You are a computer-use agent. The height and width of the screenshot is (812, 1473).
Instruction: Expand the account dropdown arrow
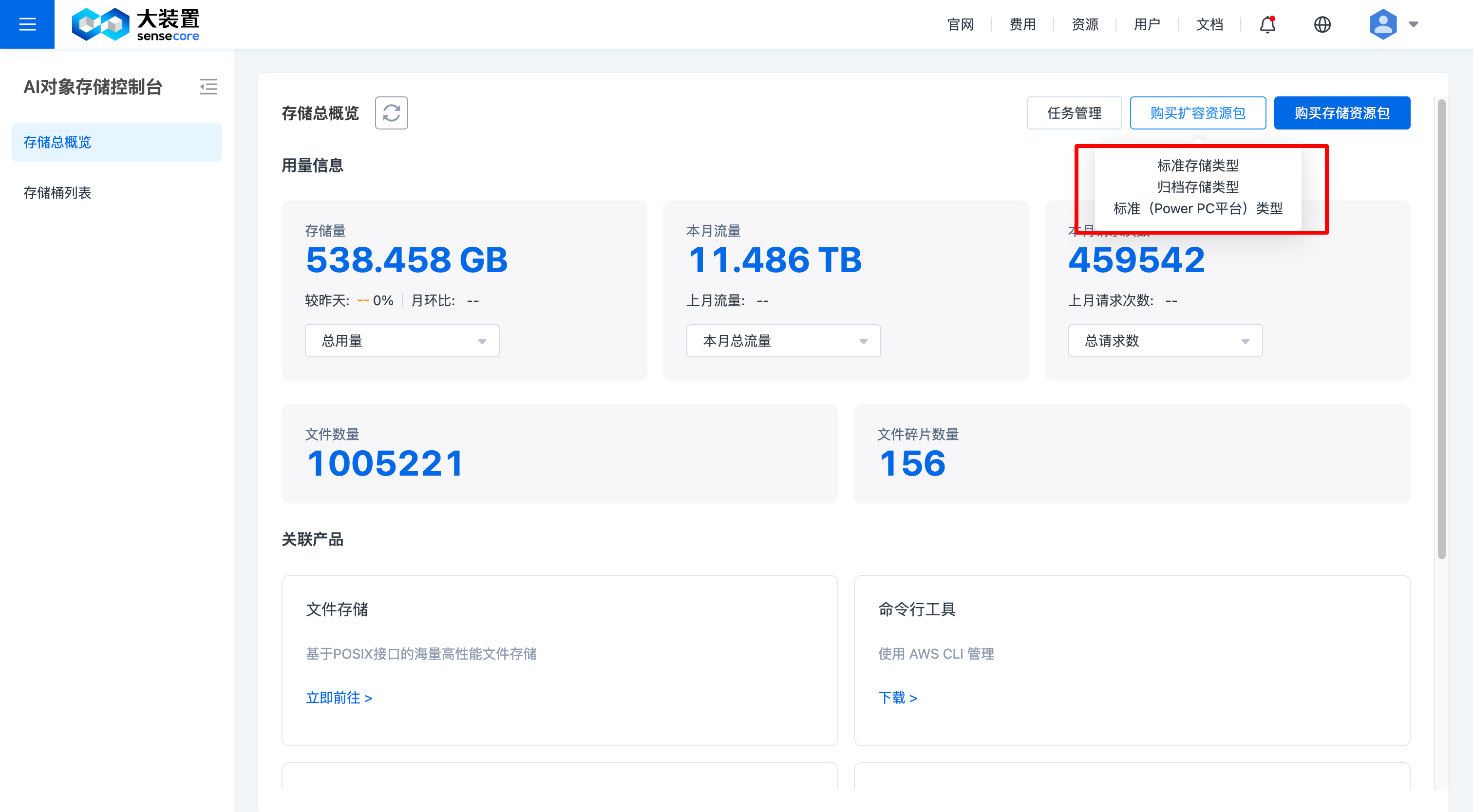click(x=1414, y=24)
